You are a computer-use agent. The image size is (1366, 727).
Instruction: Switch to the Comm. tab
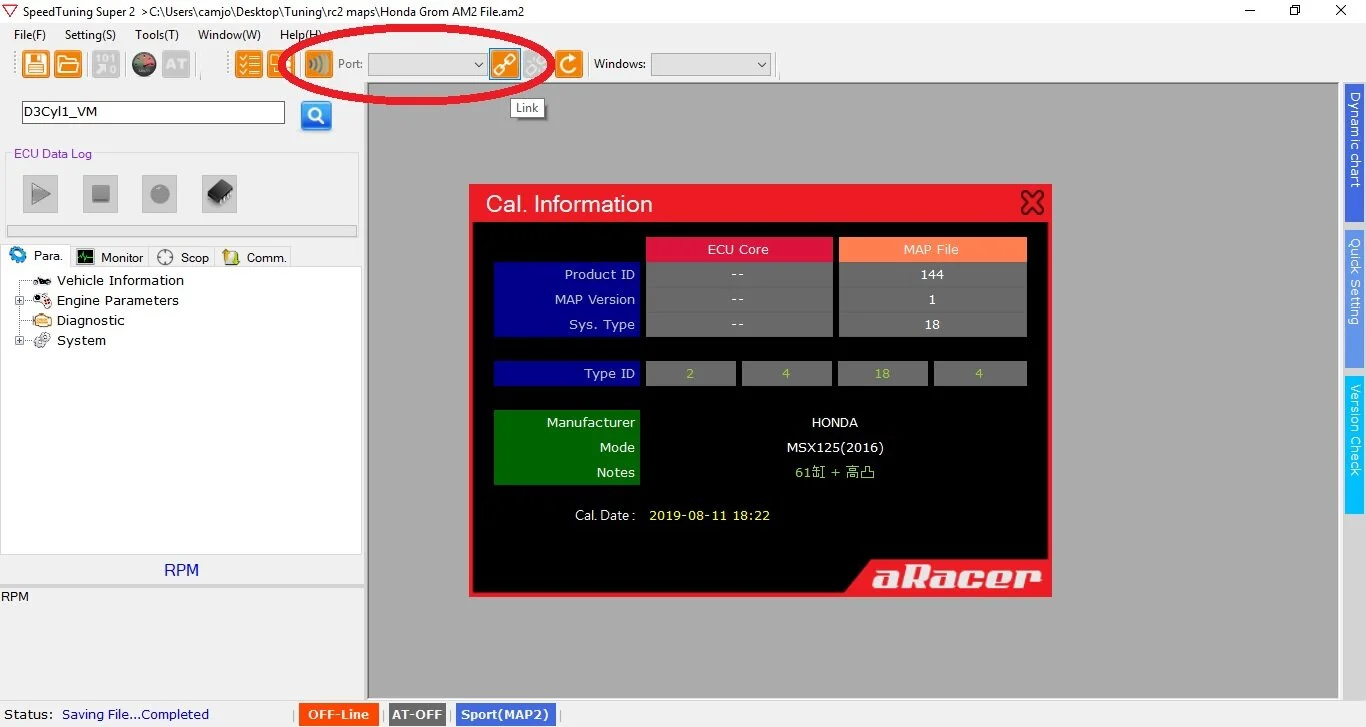(254, 257)
